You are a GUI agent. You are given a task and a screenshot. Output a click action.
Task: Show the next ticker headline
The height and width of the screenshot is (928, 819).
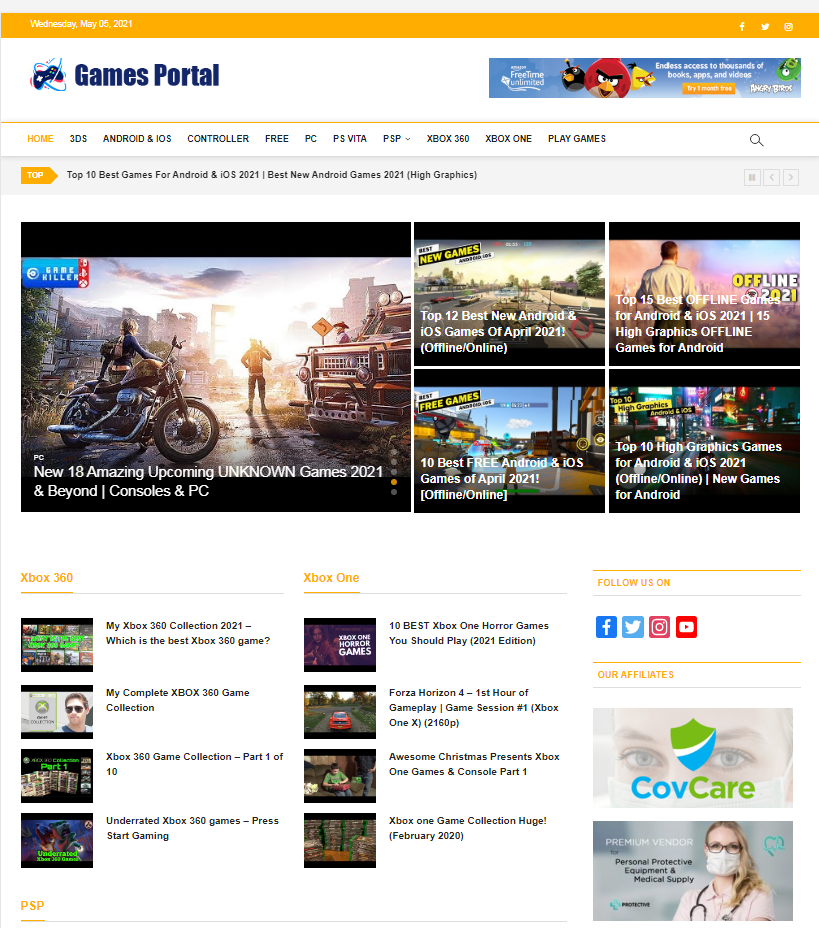pyautogui.click(x=791, y=177)
